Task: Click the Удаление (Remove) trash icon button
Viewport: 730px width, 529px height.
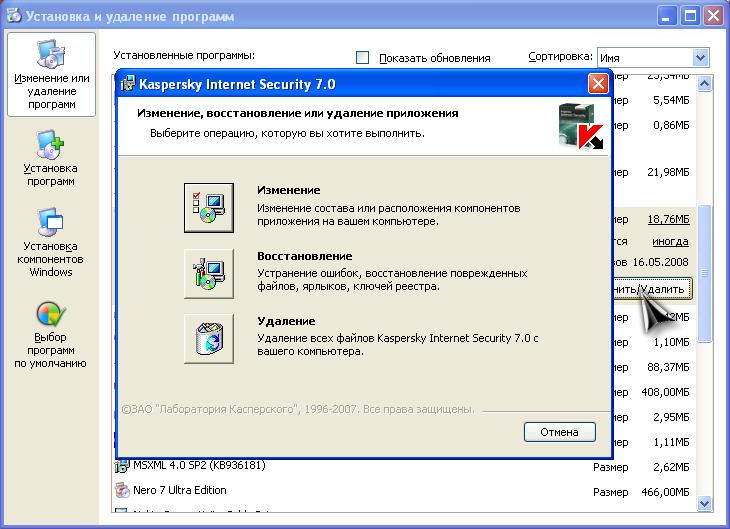Action: tap(209, 338)
